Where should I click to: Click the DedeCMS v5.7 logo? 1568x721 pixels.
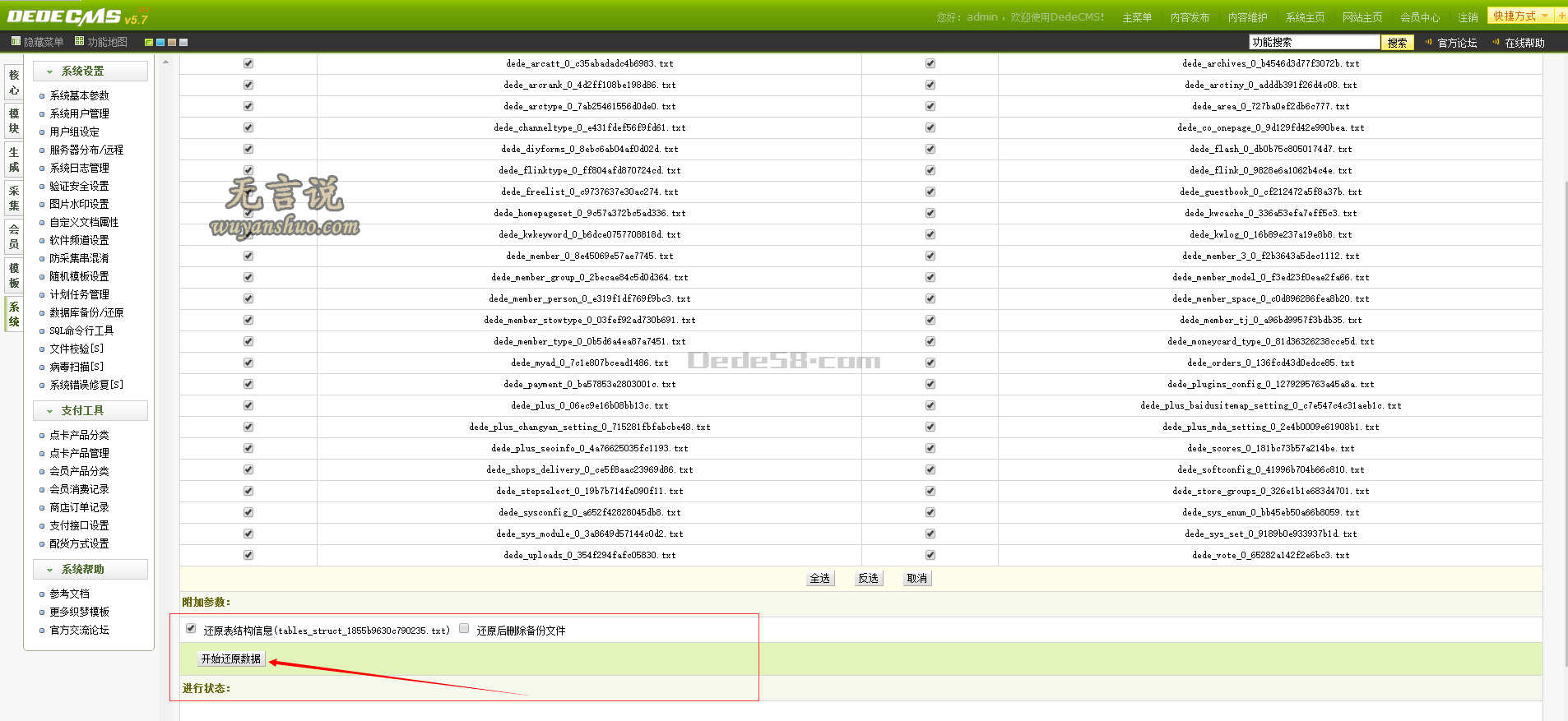pos(77,16)
